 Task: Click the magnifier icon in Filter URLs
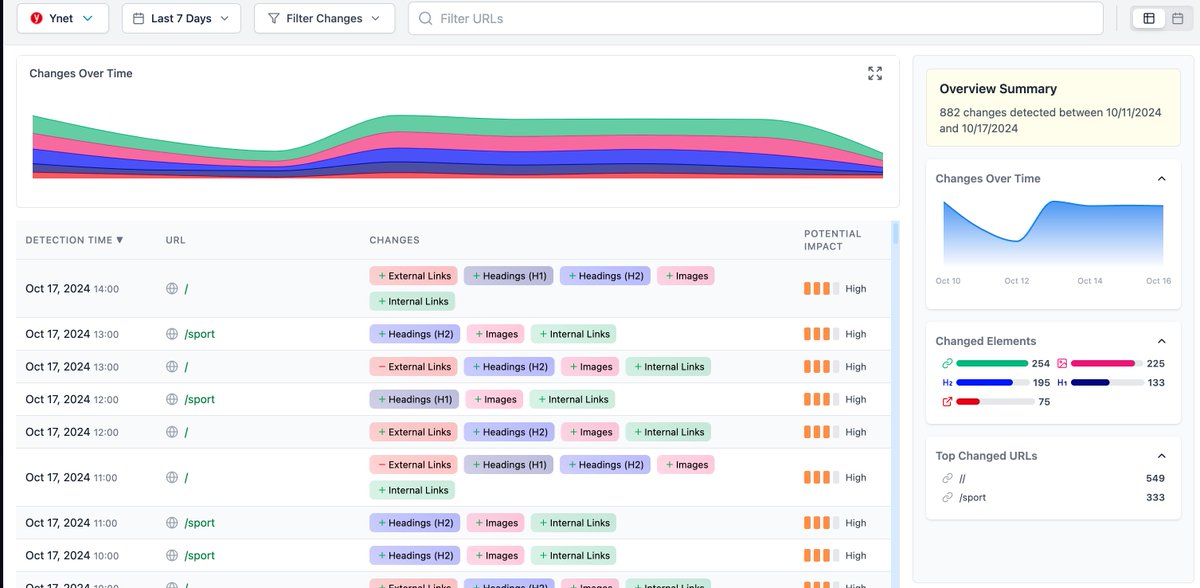pyautogui.click(x=427, y=18)
